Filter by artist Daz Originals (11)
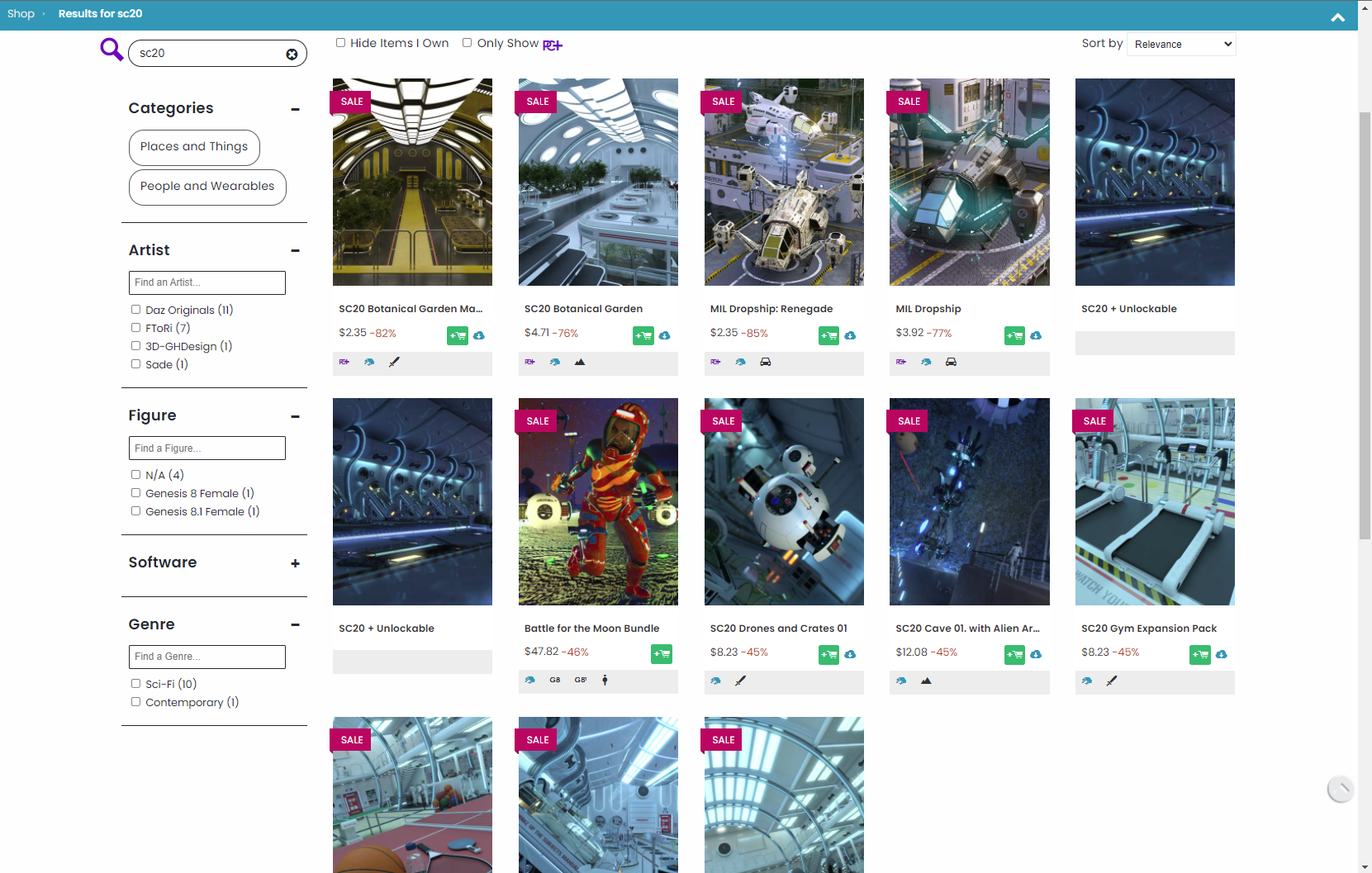The width and height of the screenshot is (1372, 873). pos(135,310)
